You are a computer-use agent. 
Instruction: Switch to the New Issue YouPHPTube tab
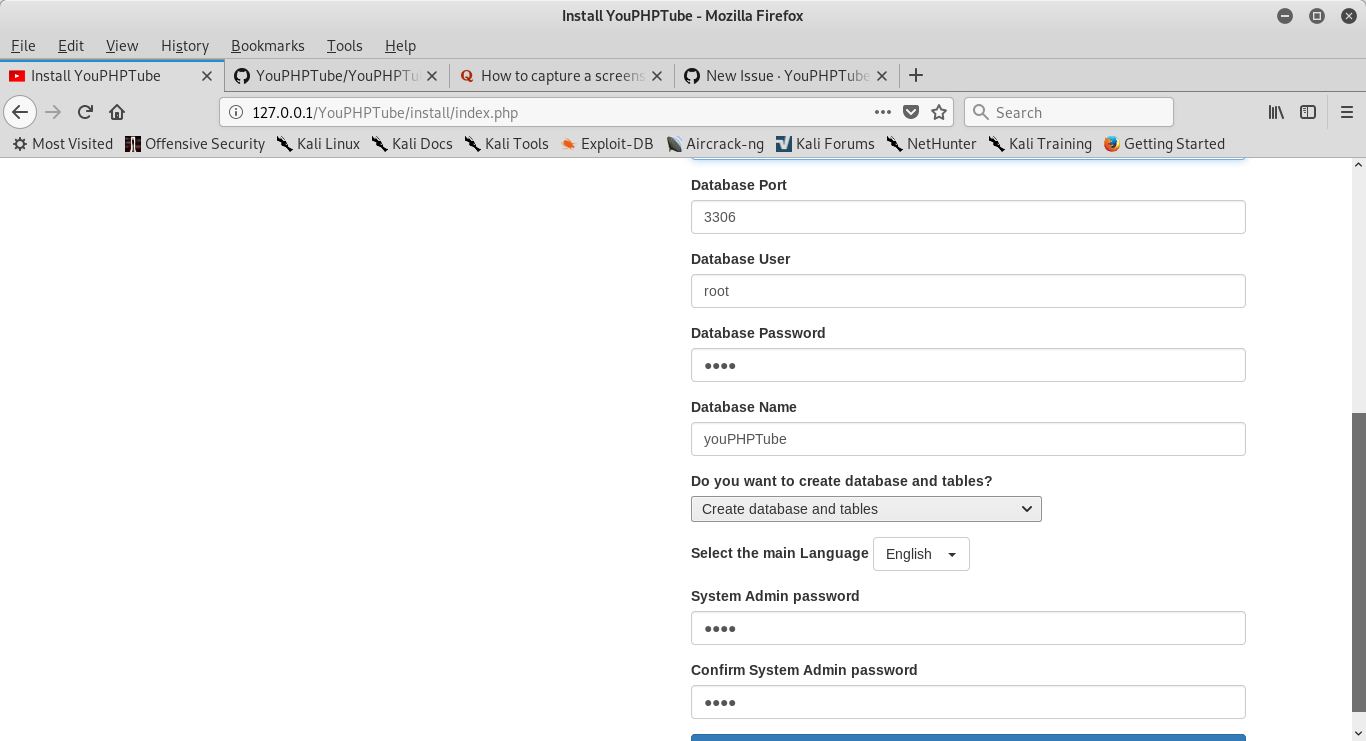786,75
